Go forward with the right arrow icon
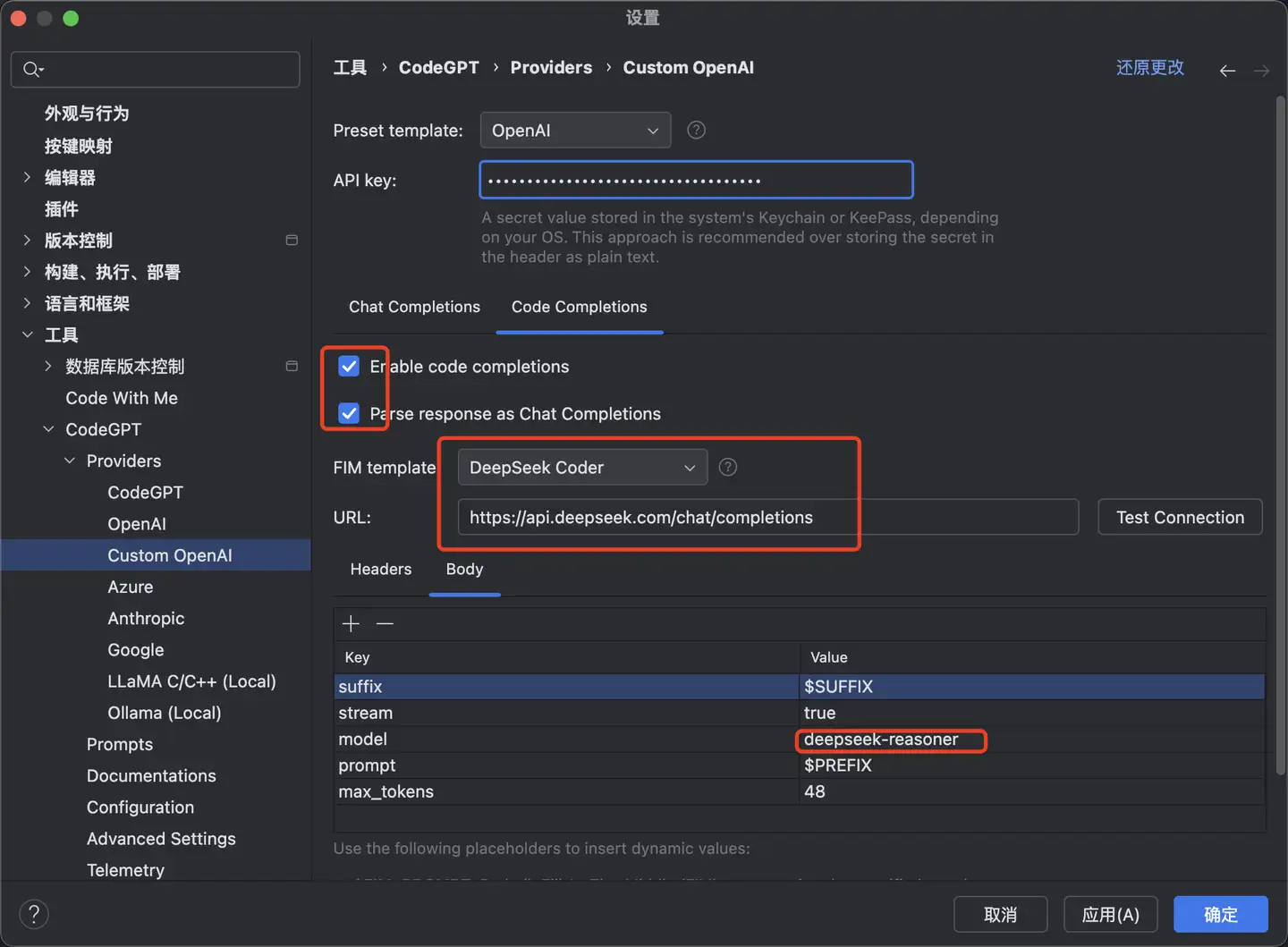 1261,71
